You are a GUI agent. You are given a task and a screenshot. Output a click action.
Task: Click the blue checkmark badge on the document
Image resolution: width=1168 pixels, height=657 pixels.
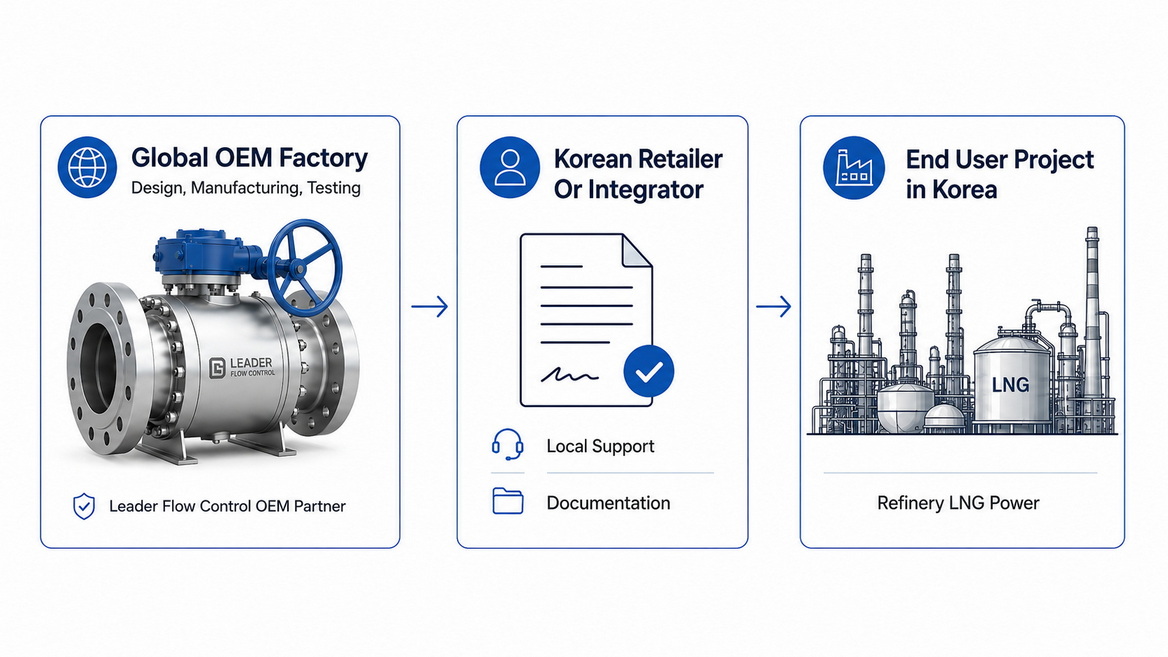[649, 371]
